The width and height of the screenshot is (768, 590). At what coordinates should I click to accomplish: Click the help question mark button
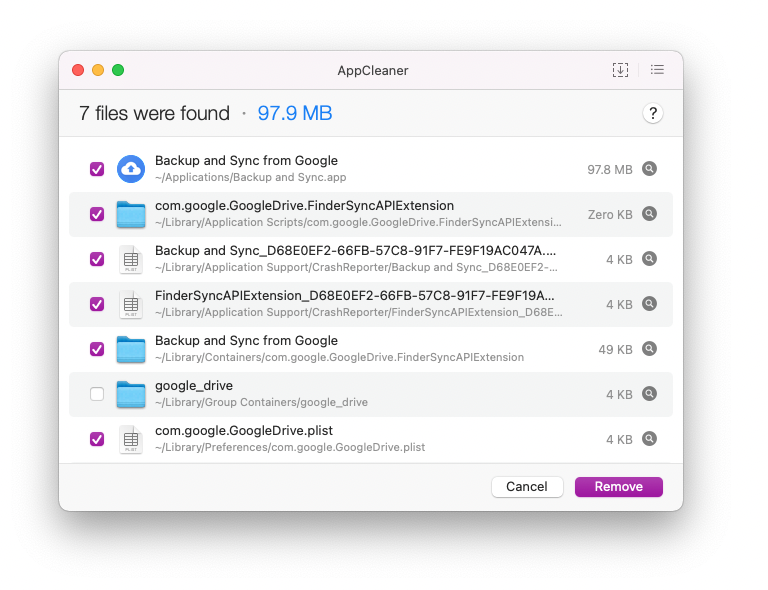tap(652, 114)
